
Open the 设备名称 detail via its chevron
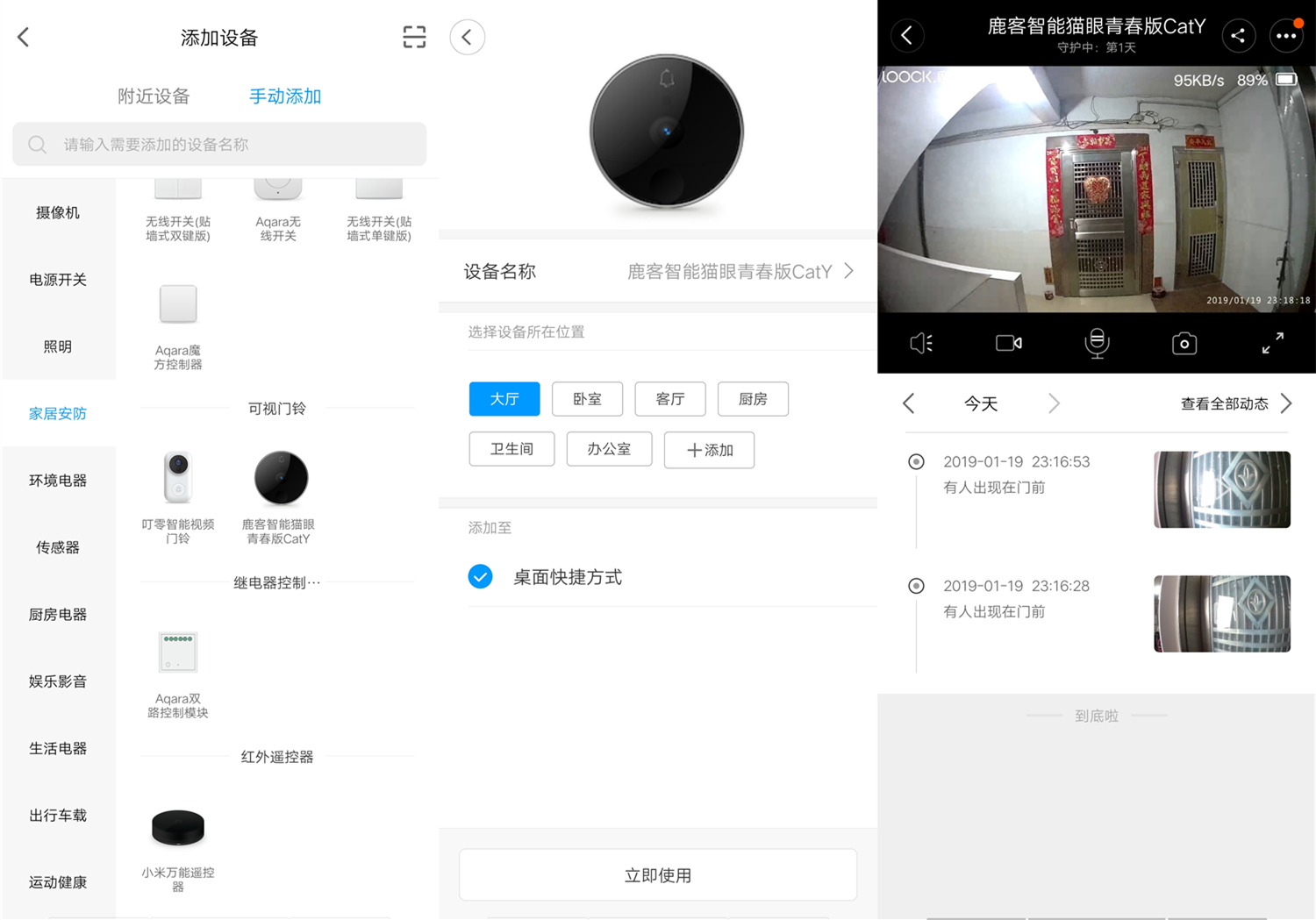[848, 271]
